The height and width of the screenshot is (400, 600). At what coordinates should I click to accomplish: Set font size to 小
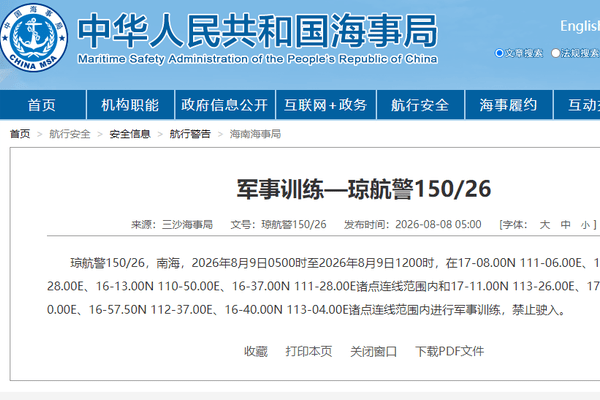click(585, 225)
